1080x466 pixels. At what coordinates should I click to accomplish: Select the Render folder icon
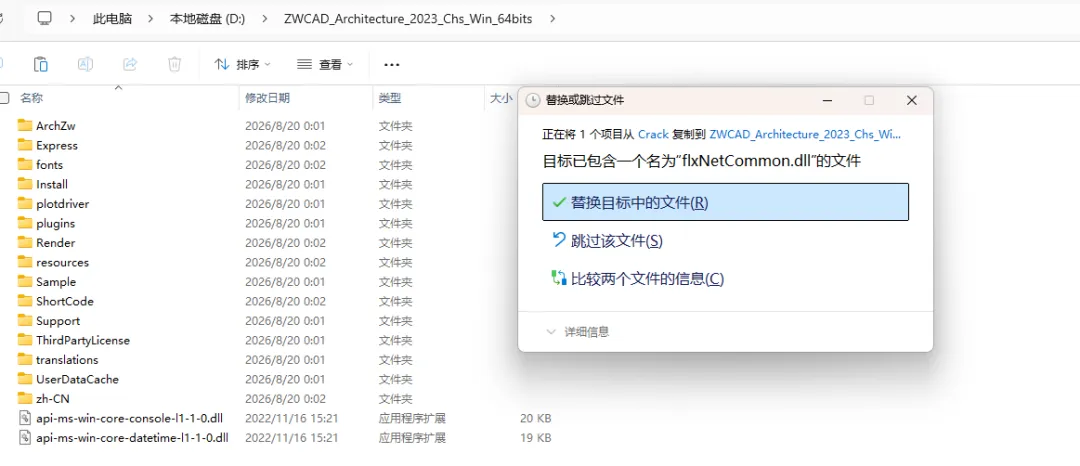point(25,242)
